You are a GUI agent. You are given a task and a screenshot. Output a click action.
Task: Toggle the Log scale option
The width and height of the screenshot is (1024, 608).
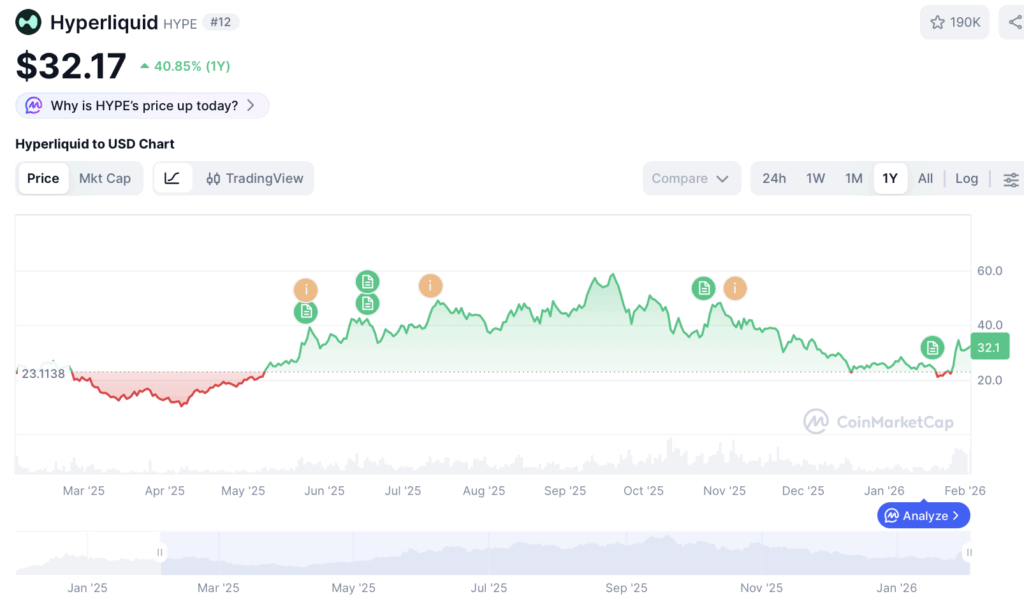[x=967, y=178]
